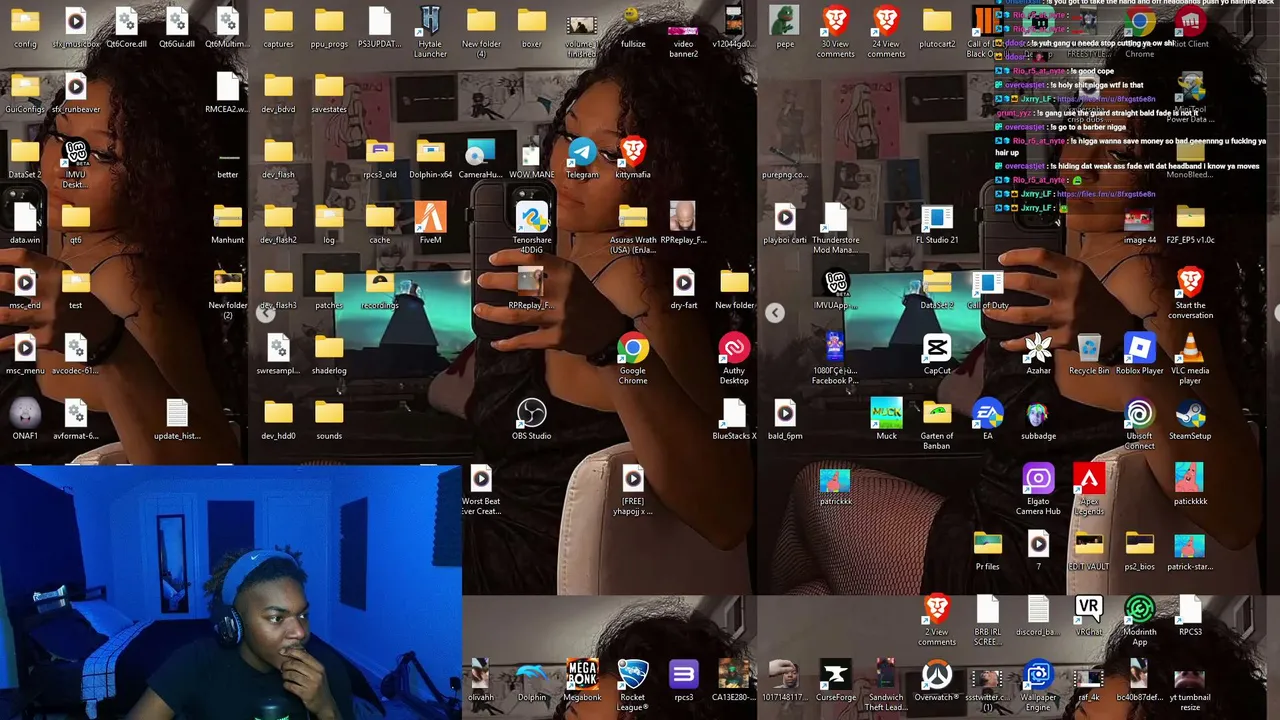Open the Apex Legends shortcut
The height and width of the screenshot is (720, 1280).
pyautogui.click(x=1089, y=479)
